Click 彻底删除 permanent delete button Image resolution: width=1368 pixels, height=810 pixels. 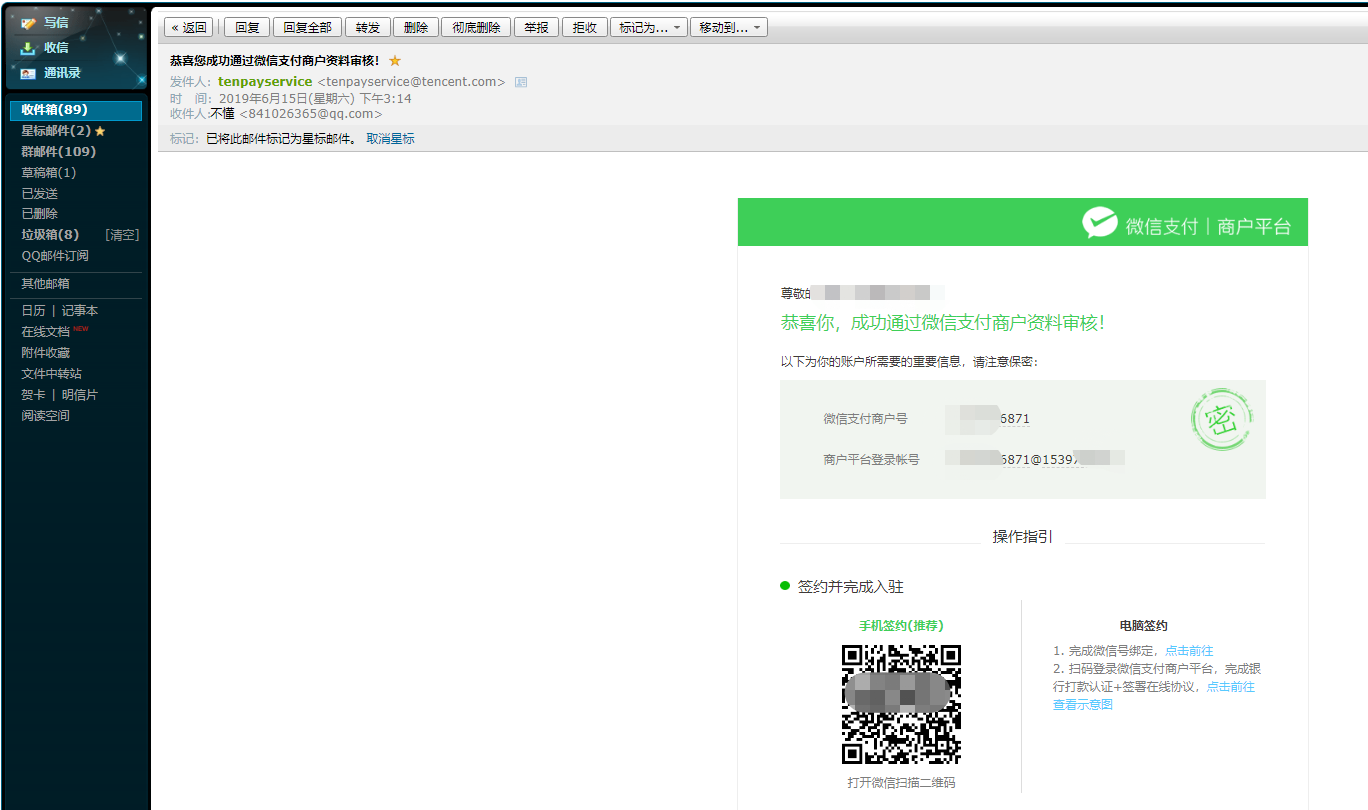(476, 28)
